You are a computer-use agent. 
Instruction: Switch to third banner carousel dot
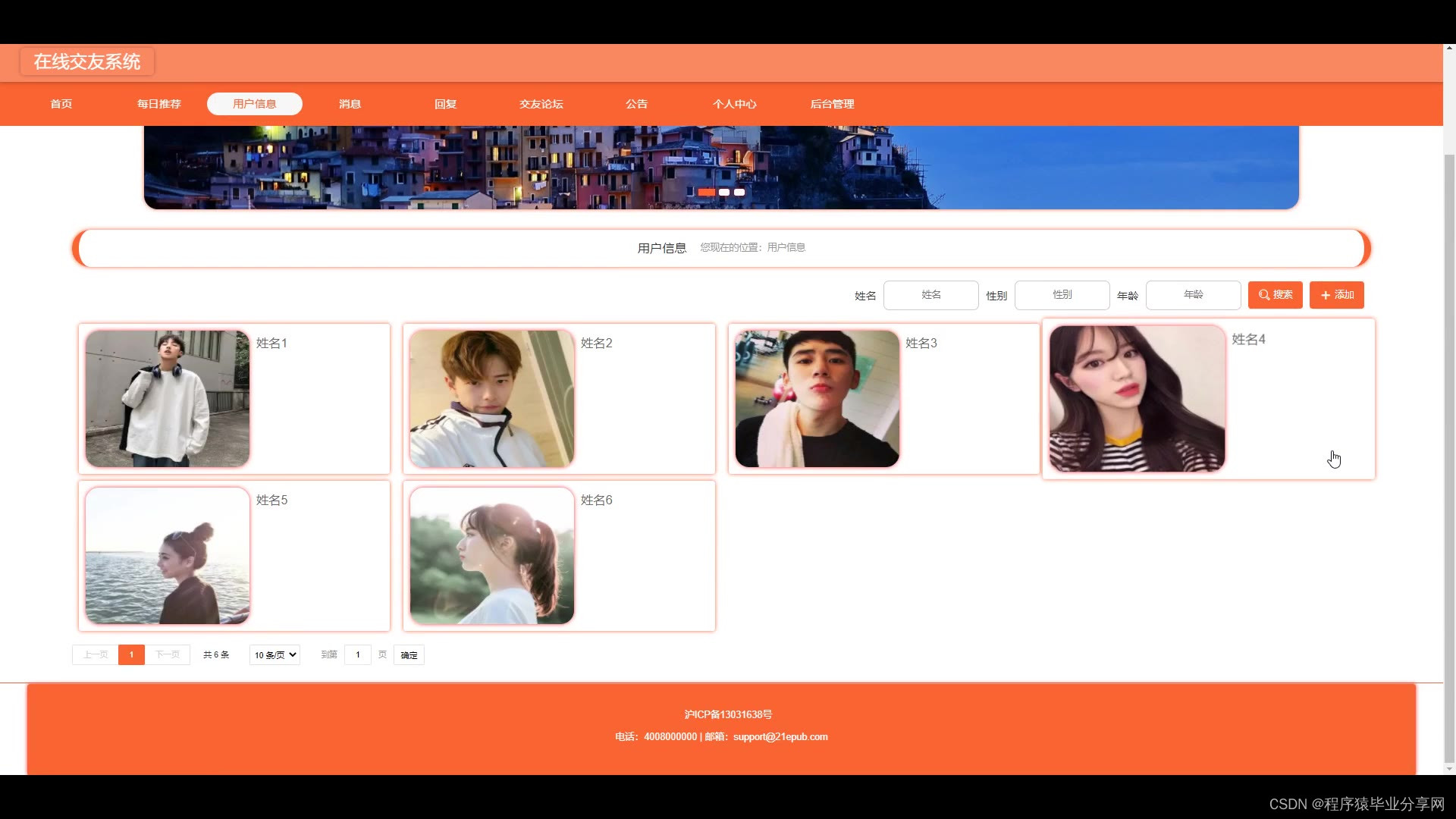739,193
